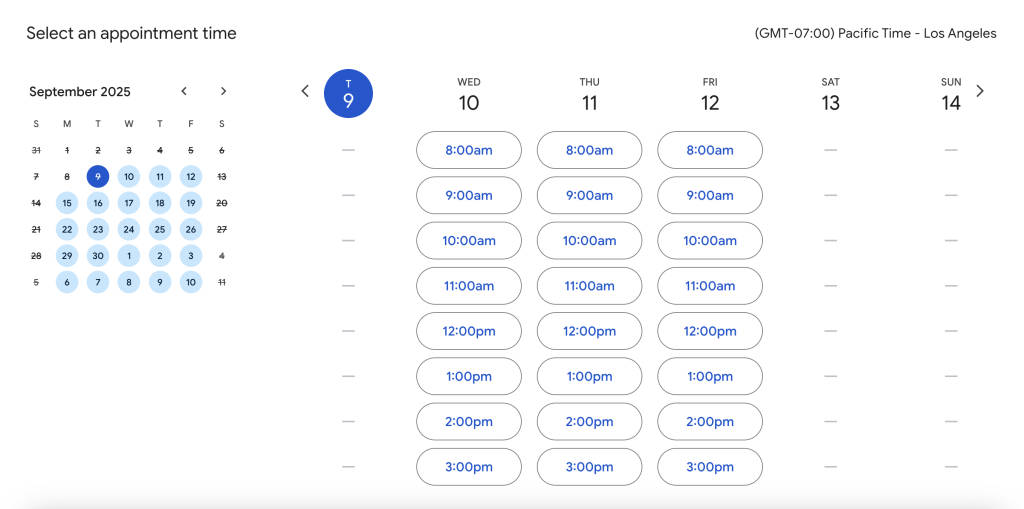Select Thursday 2:00pm appointment slot
The width and height of the screenshot is (1024, 509).
coord(589,422)
